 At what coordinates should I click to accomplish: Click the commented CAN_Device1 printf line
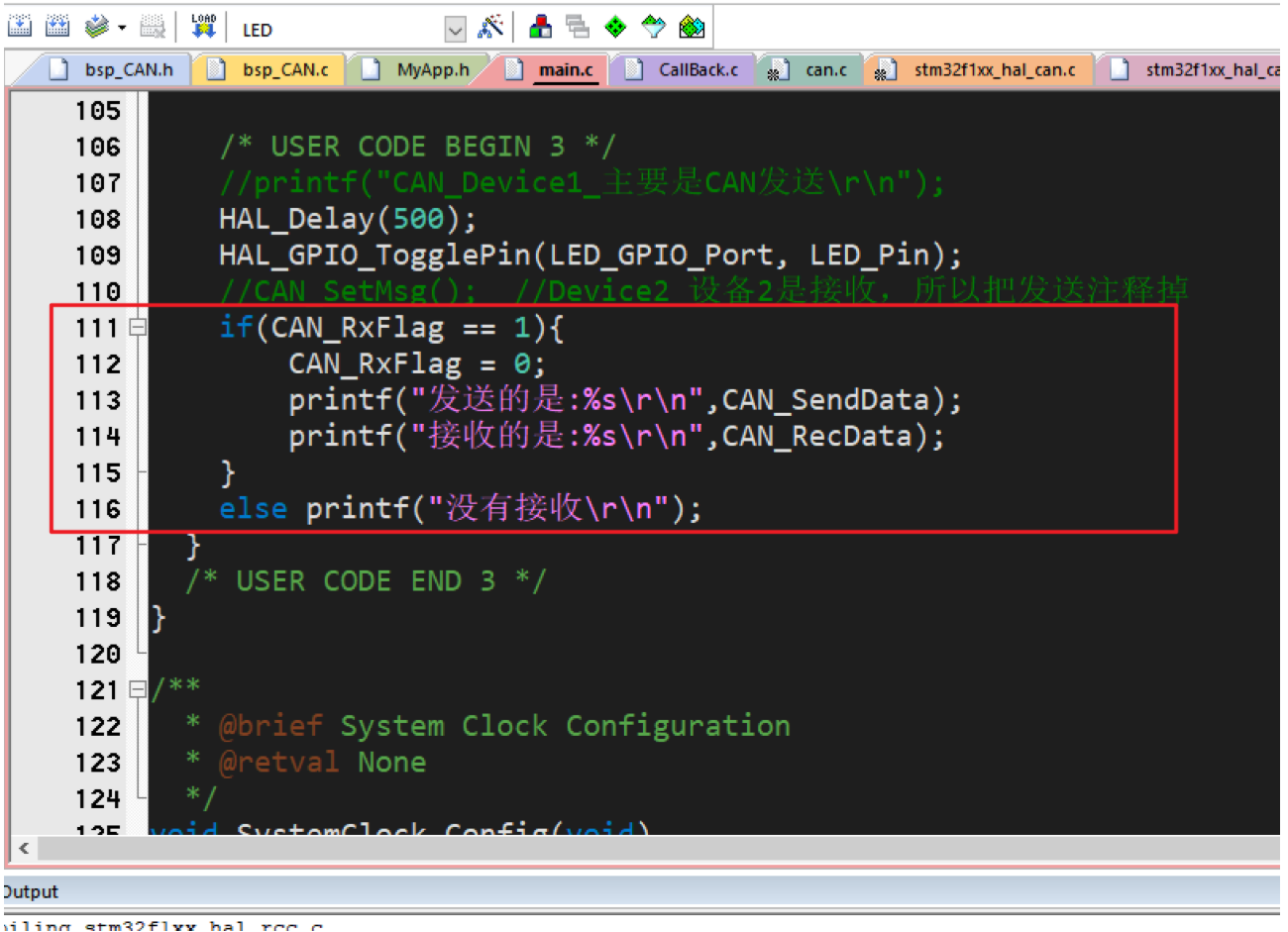tap(582, 182)
